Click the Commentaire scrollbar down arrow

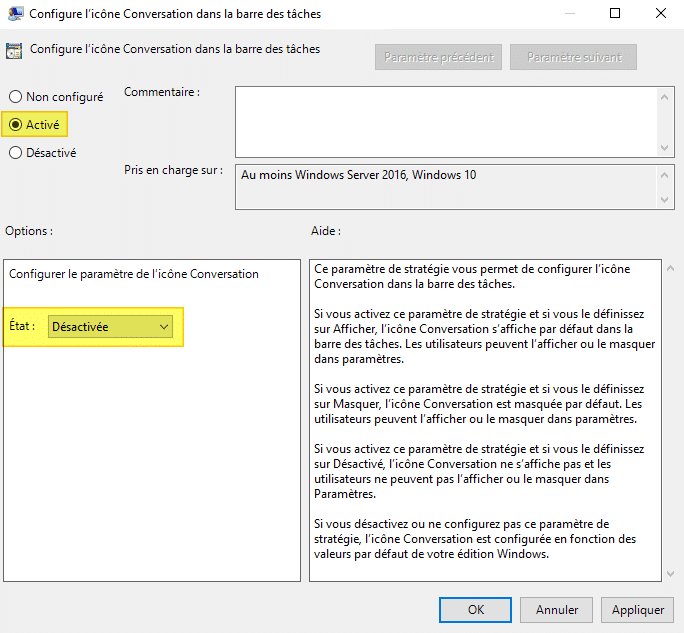(664, 147)
